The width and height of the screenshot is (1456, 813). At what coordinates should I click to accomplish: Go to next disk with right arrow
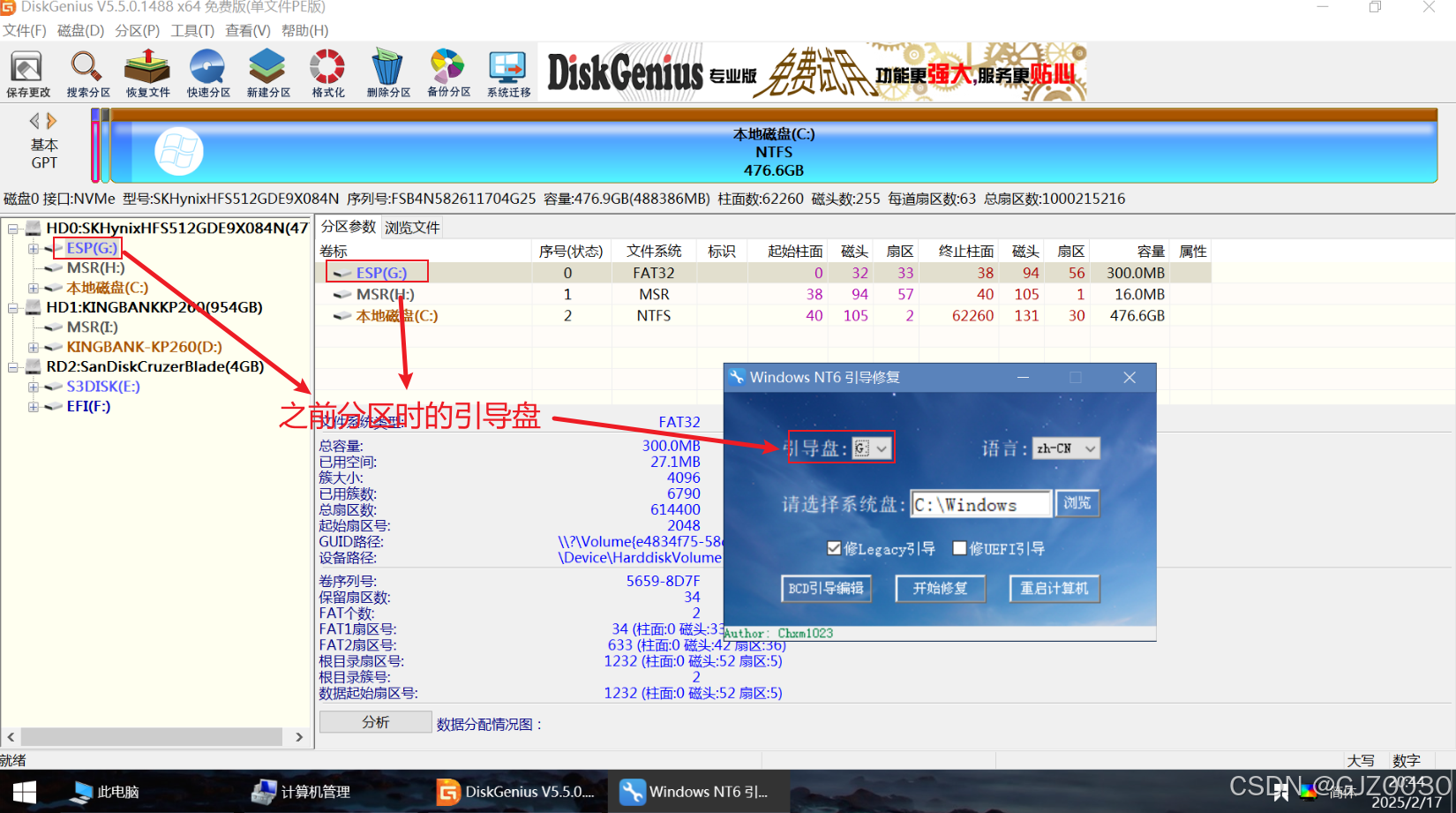[52, 121]
